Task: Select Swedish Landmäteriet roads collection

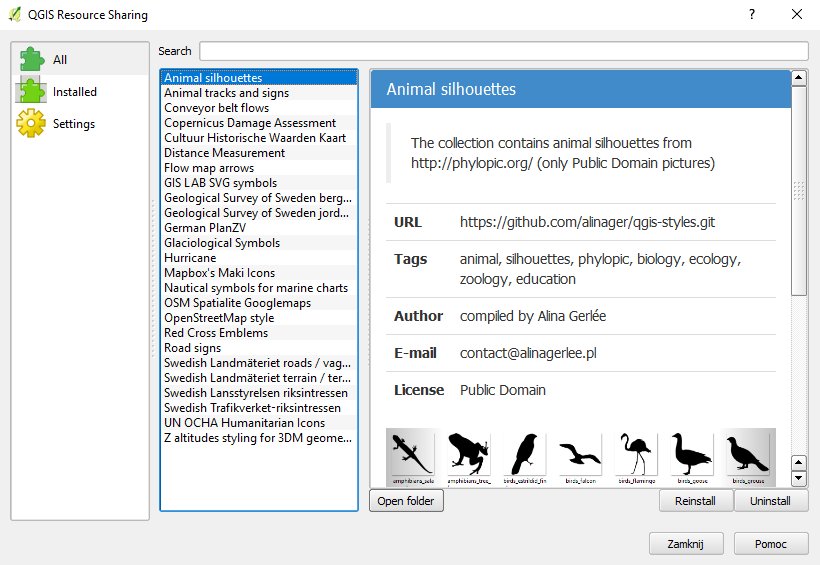Action: pos(259,363)
